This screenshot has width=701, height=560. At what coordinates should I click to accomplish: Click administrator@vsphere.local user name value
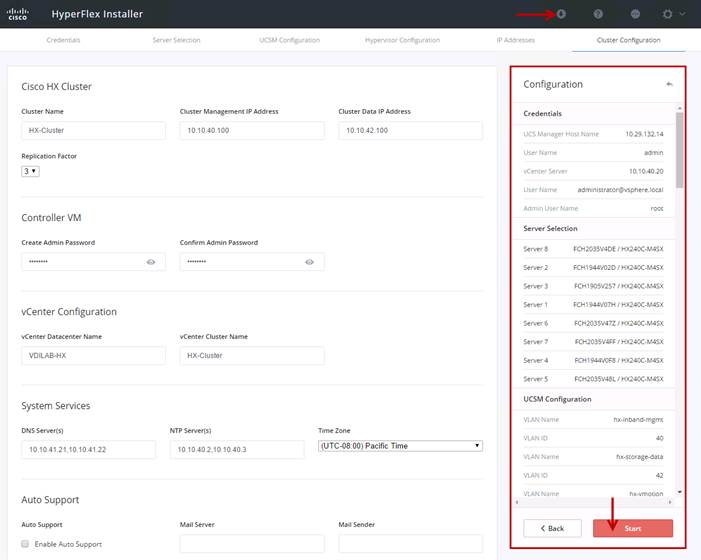click(x=620, y=190)
